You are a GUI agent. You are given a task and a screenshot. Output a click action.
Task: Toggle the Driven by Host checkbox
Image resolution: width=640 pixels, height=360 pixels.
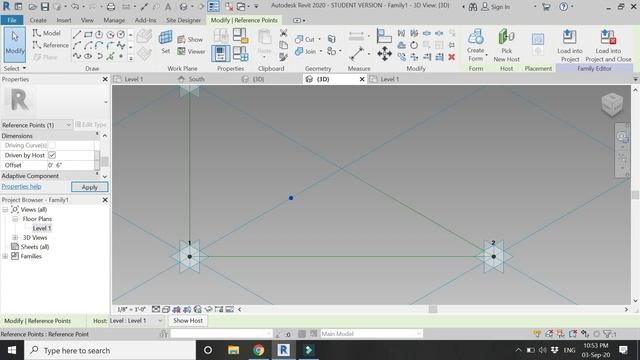pyautogui.click(x=52, y=155)
